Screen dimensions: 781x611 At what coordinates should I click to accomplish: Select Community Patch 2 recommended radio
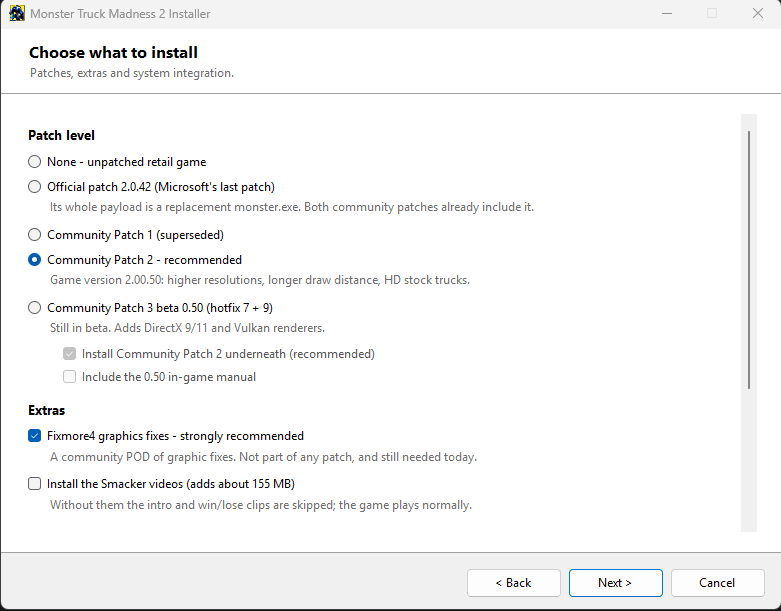click(34, 259)
